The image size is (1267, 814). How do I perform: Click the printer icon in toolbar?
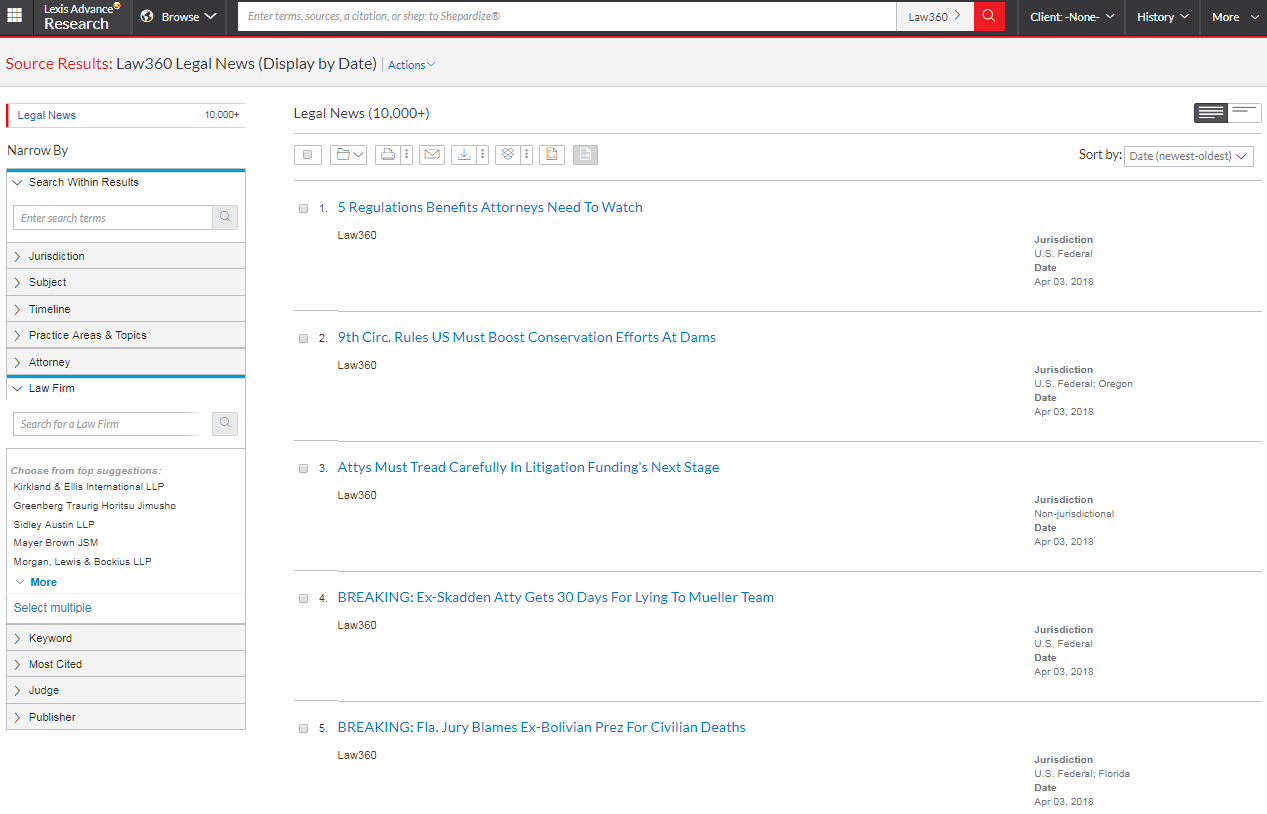point(388,154)
